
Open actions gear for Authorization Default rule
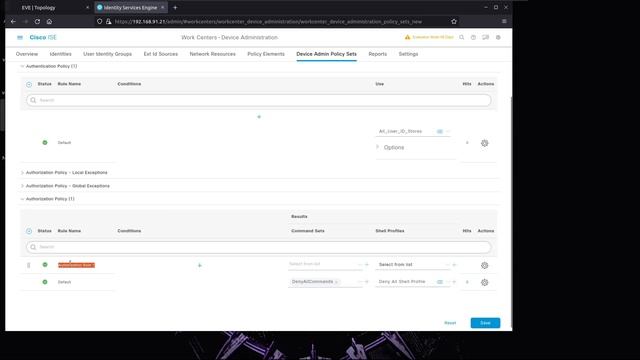click(x=484, y=282)
